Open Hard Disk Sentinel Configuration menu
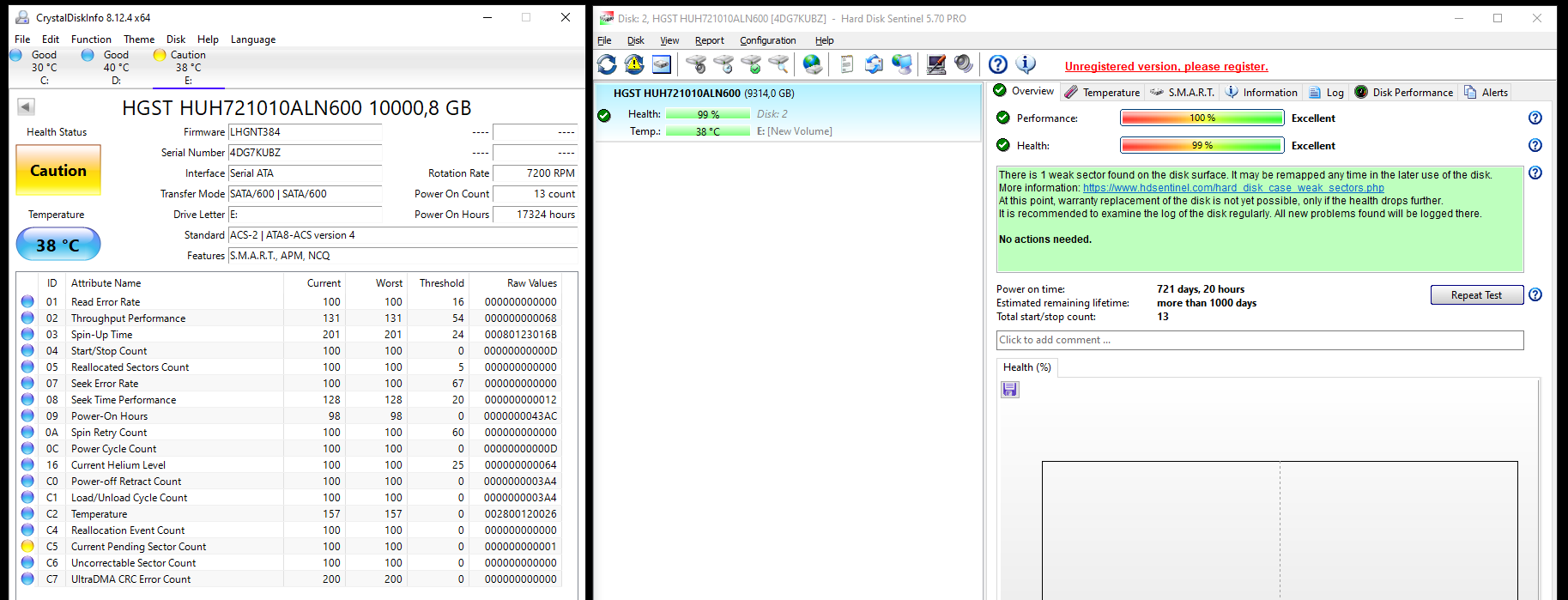This screenshot has width=1568, height=600. (x=768, y=40)
